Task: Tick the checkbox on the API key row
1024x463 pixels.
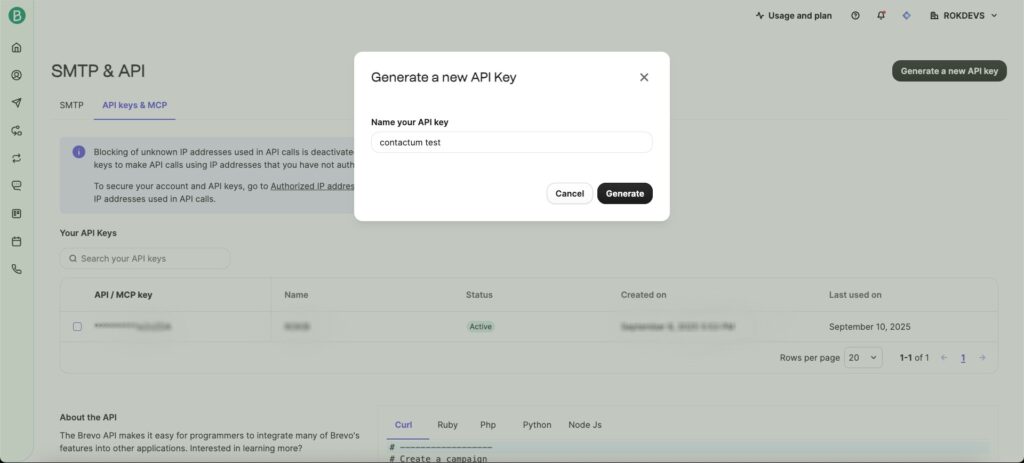Action: (77, 327)
